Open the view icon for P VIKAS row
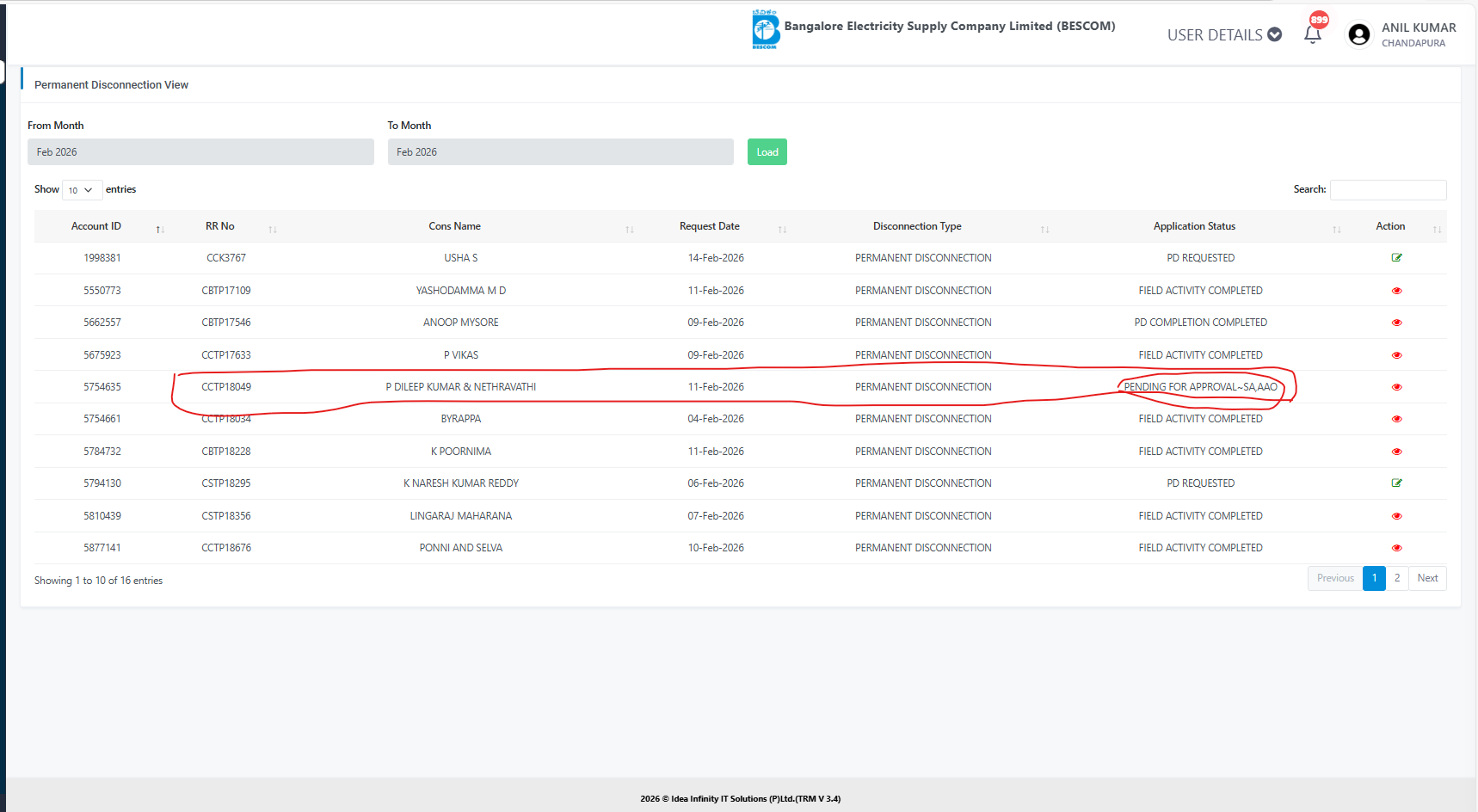 pyautogui.click(x=1396, y=355)
